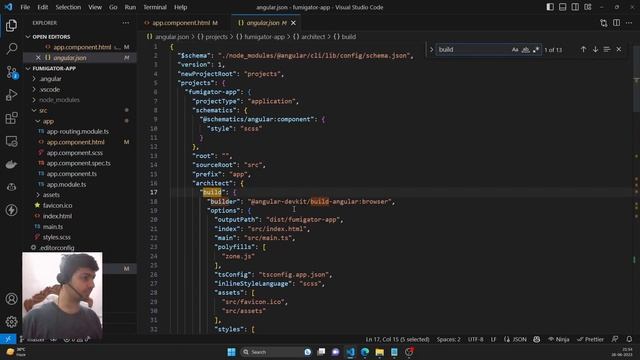Open Customize Layout icon in title bar
The image size is (640, 360).
click(x=588, y=7)
